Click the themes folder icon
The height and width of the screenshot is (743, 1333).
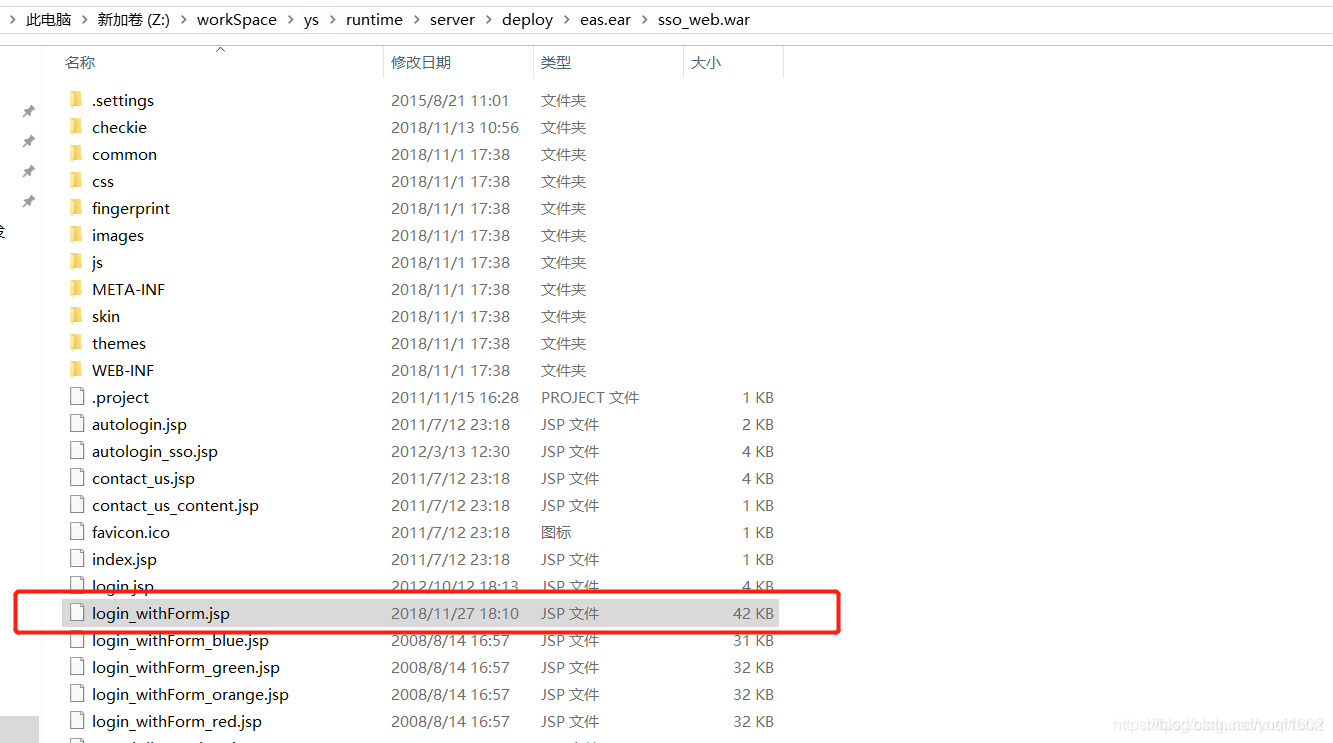point(76,343)
